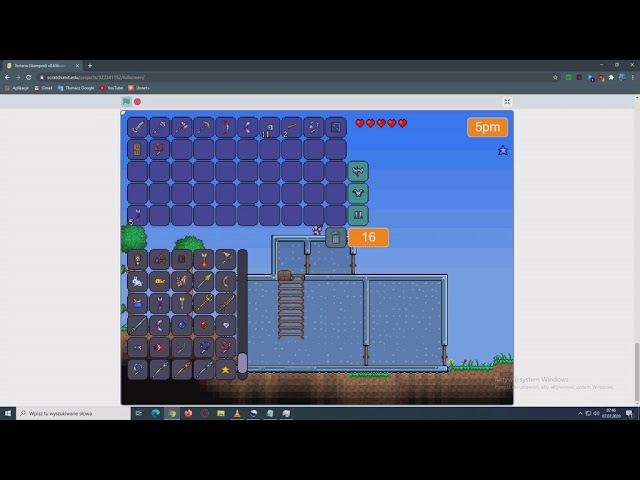Open a new browser tab
The width and height of the screenshot is (640, 480).
tap(90, 66)
